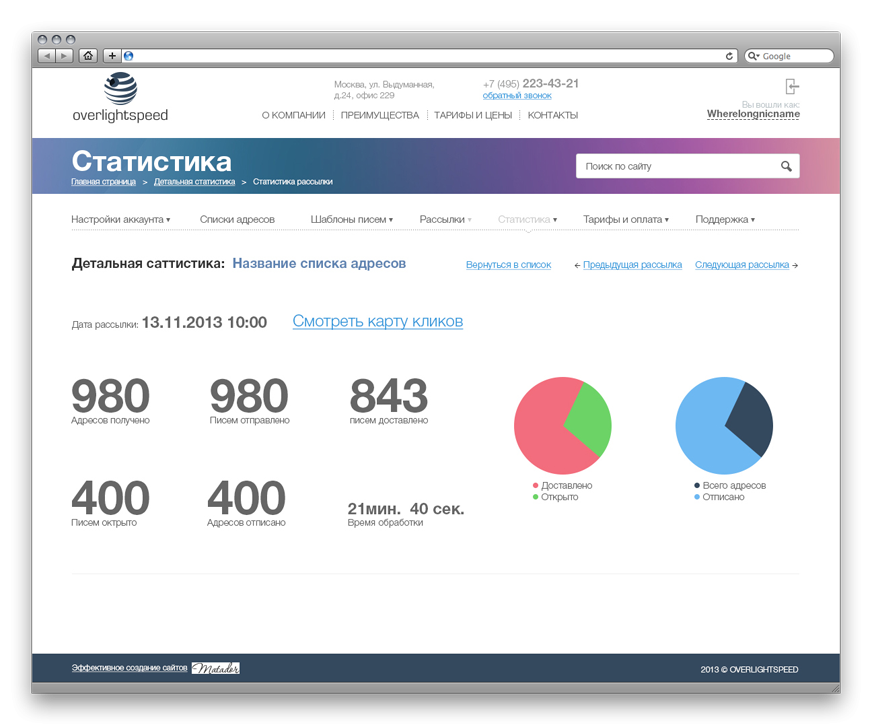Focus the browser address bar

coord(428,56)
